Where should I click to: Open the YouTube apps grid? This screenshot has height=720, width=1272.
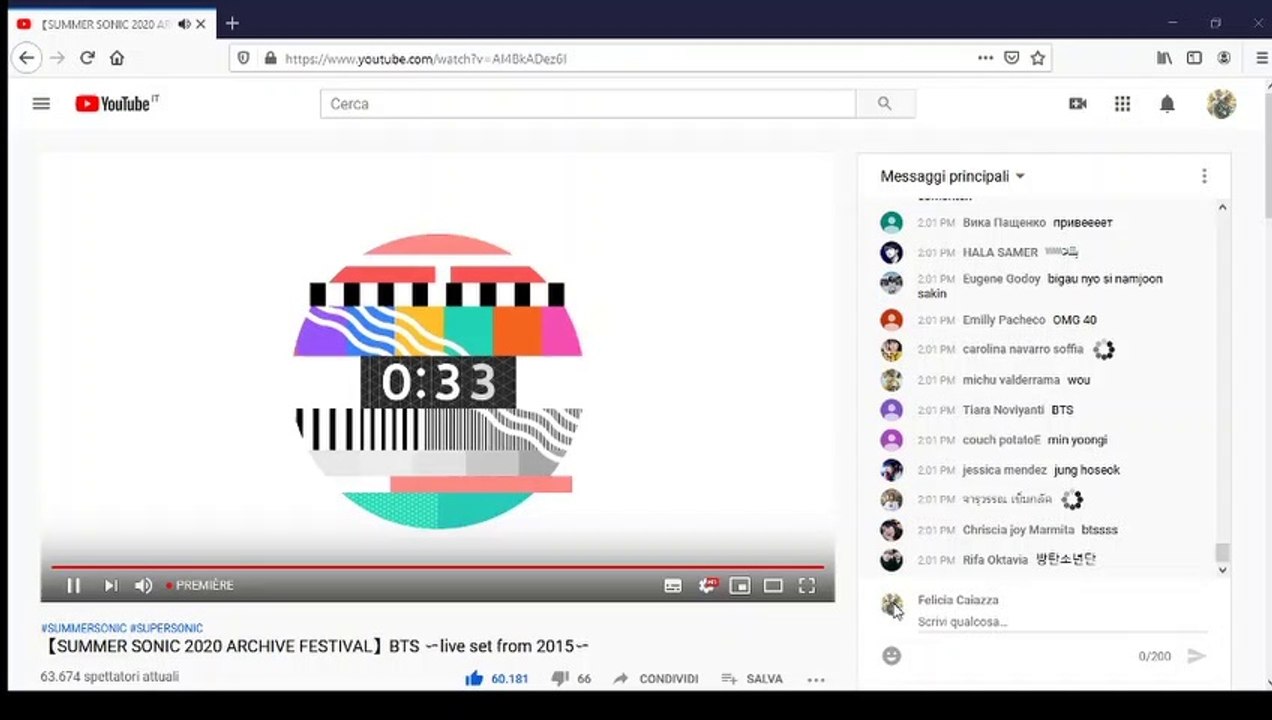click(1122, 104)
